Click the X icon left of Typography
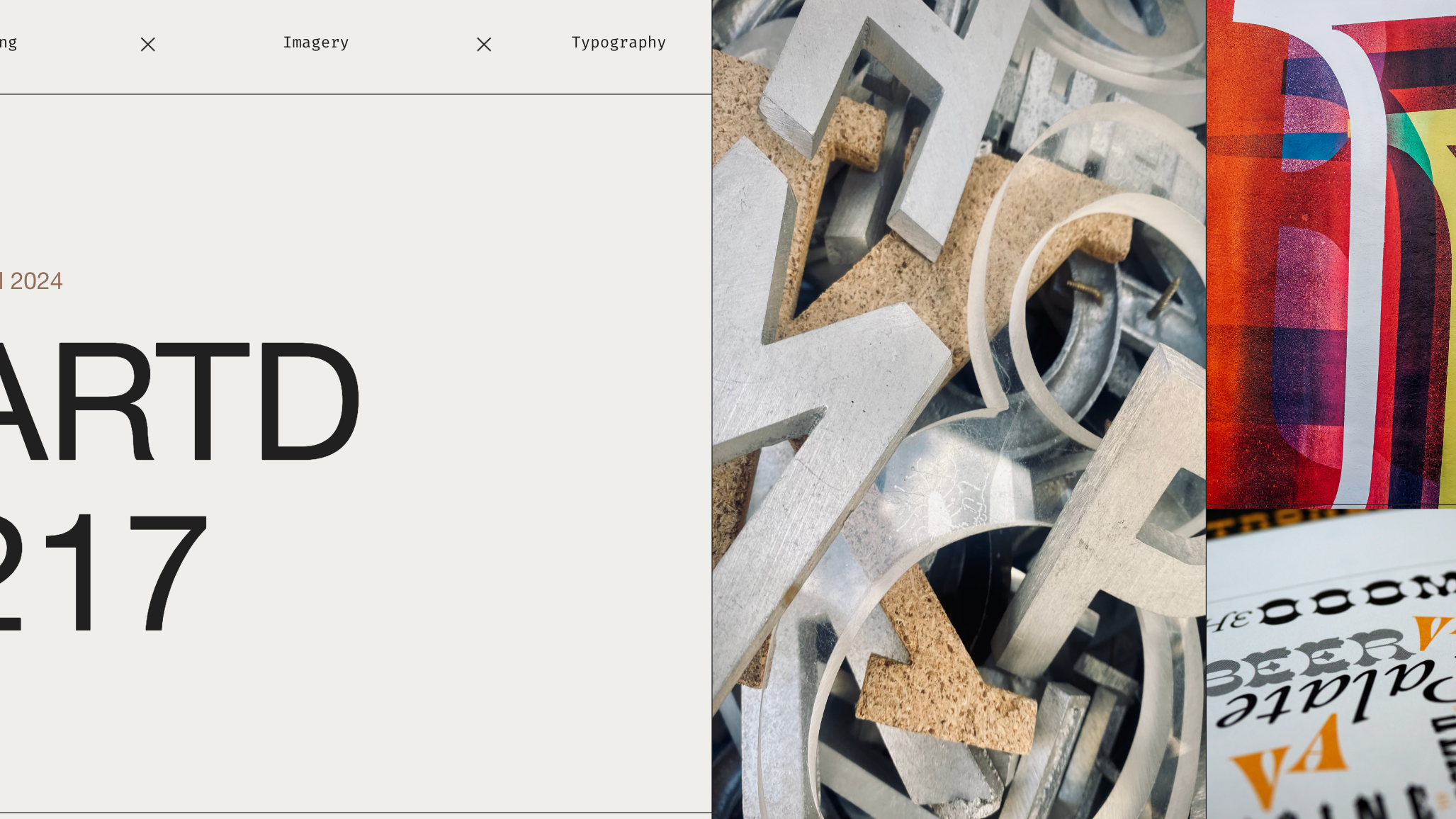The height and width of the screenshot is (819, 1456). 484,45
